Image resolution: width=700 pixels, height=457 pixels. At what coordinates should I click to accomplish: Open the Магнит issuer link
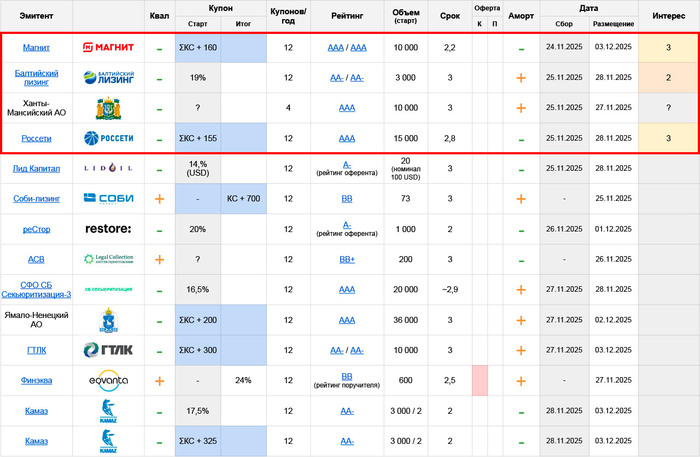36,48
